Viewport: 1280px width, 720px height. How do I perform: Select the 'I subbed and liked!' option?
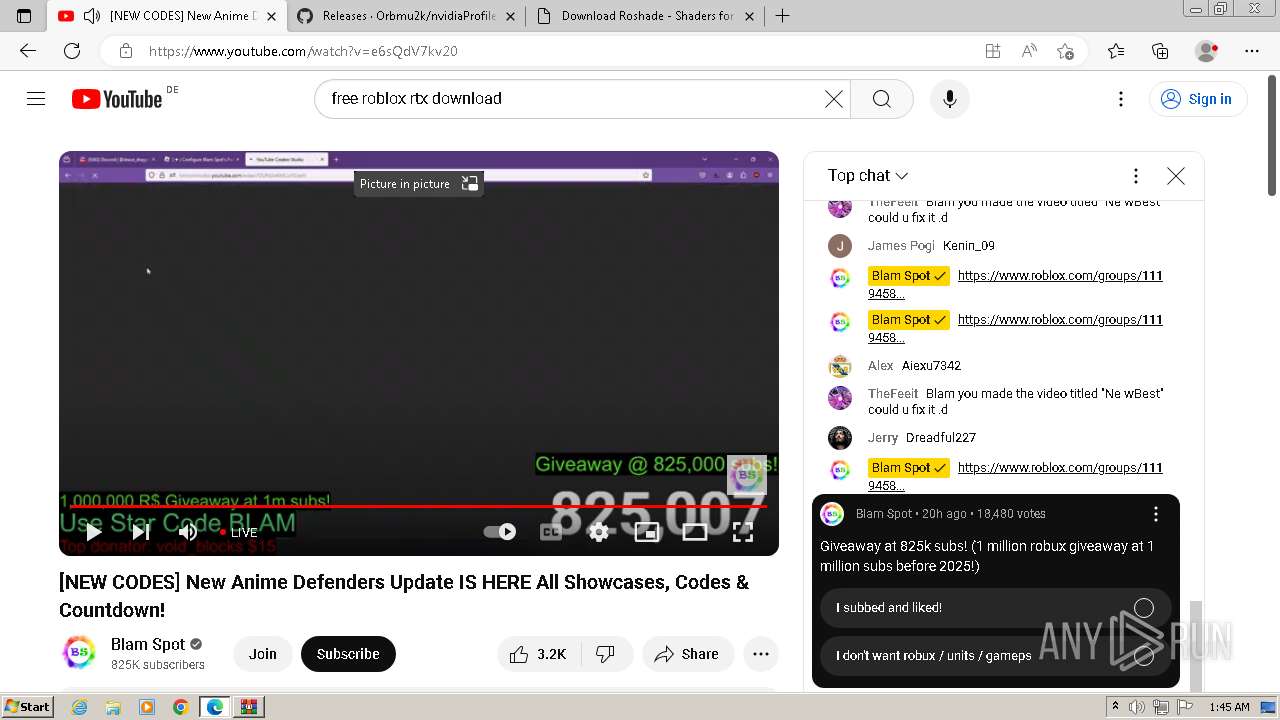(995, 608)
